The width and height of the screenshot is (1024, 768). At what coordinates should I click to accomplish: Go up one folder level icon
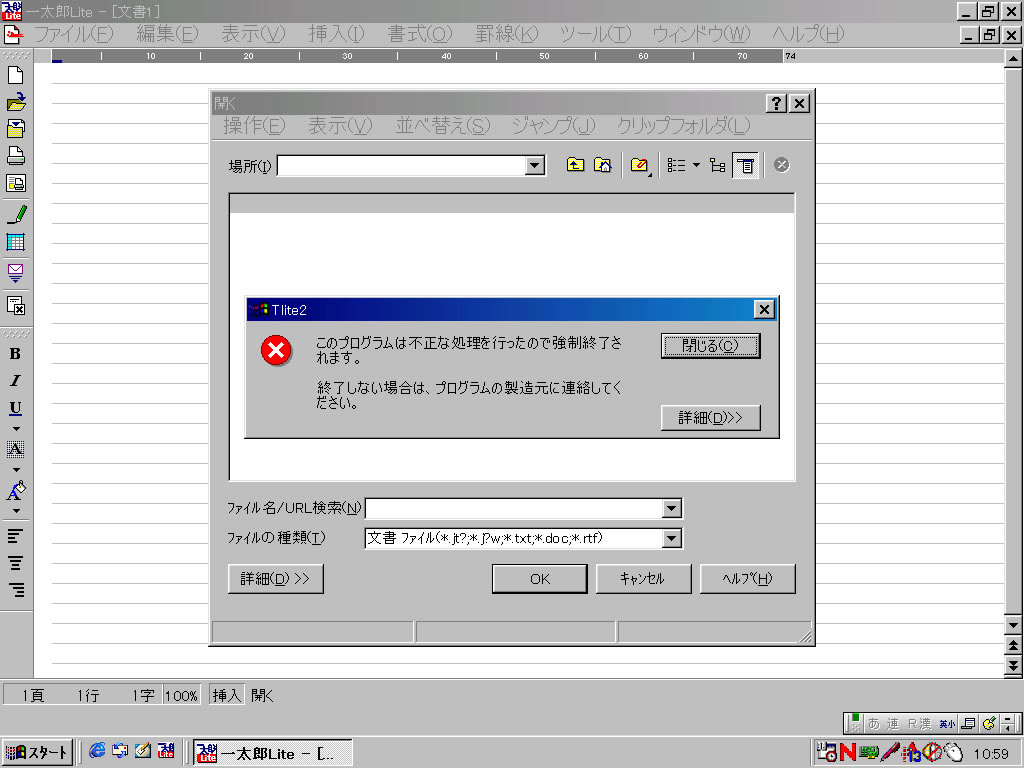click(575, 165)
